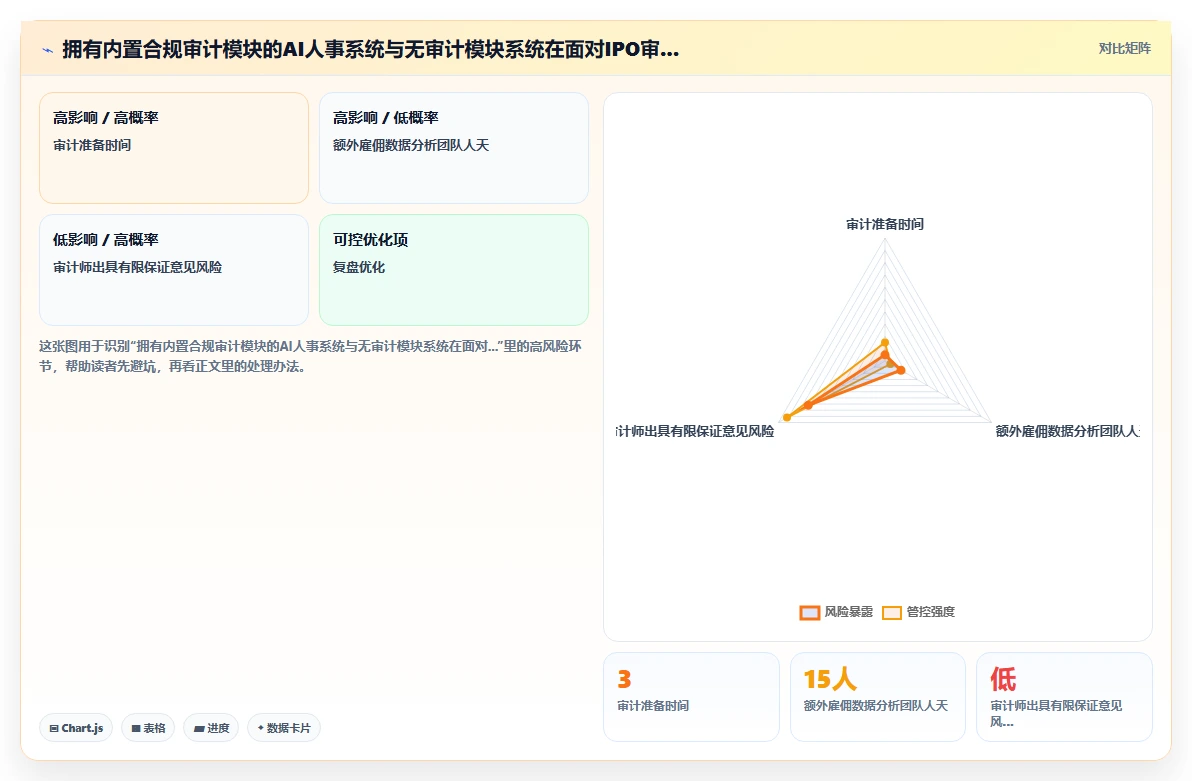The width and height of the screenshot is (1192, 781).
Task: Click 审计师出具有限保证意见风险 in matrix card
Action: [138, 267]
